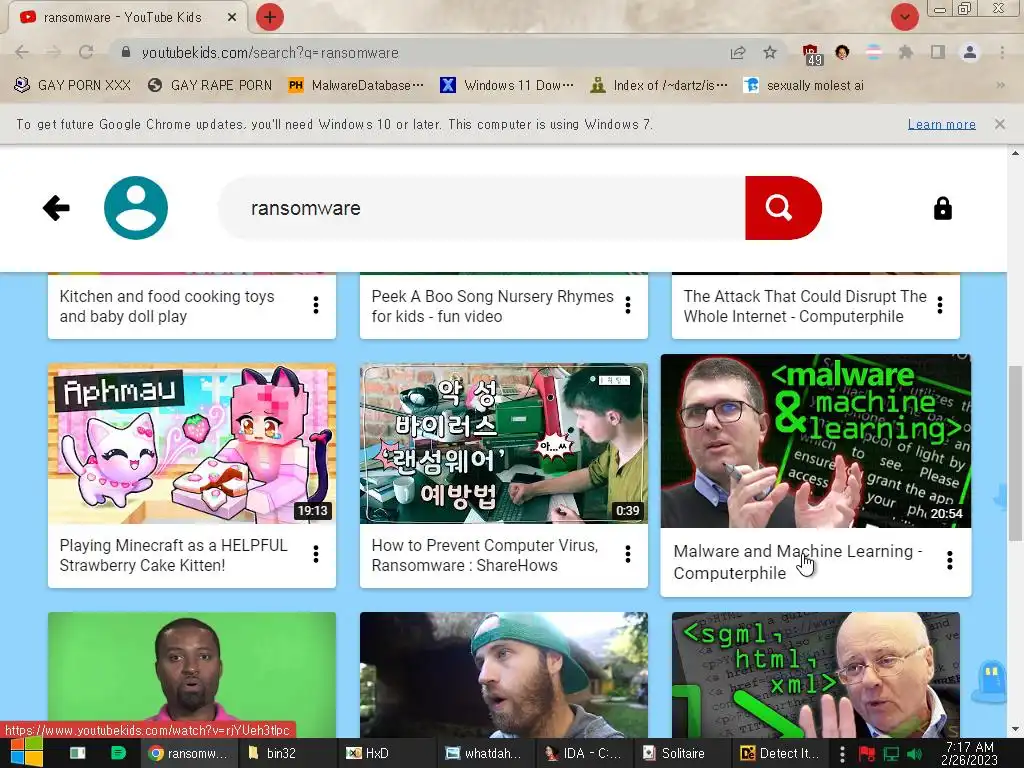The height and width of the screenshot is (768, 1024).
Task: Open the Windows 11 Dow... bookmark
Action: [507, 85]
